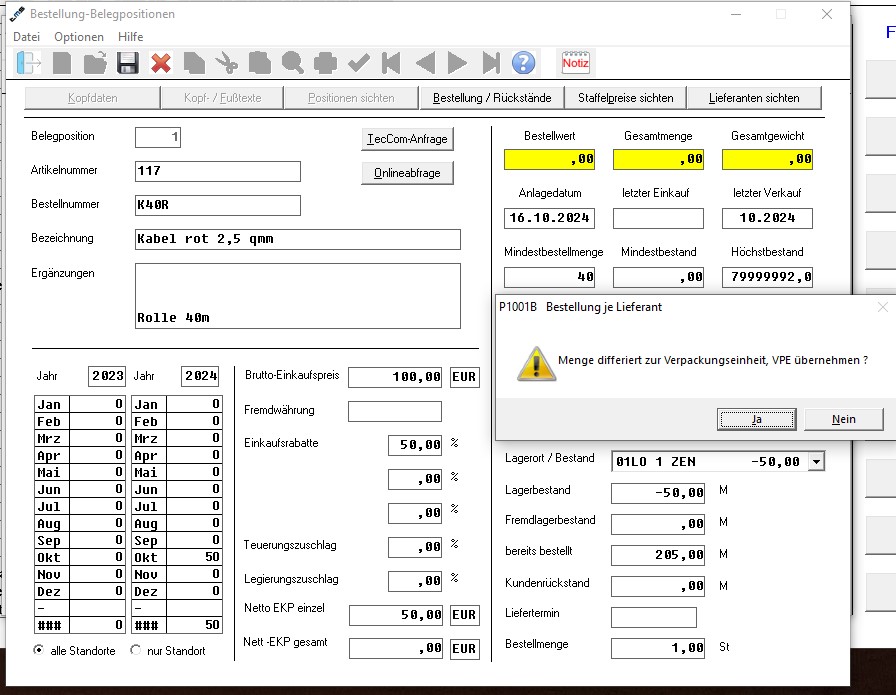The height and width of the screenshot is (695, 896).
Task: Click the checkmark confirm icon
Action: (x=358, y=63)
